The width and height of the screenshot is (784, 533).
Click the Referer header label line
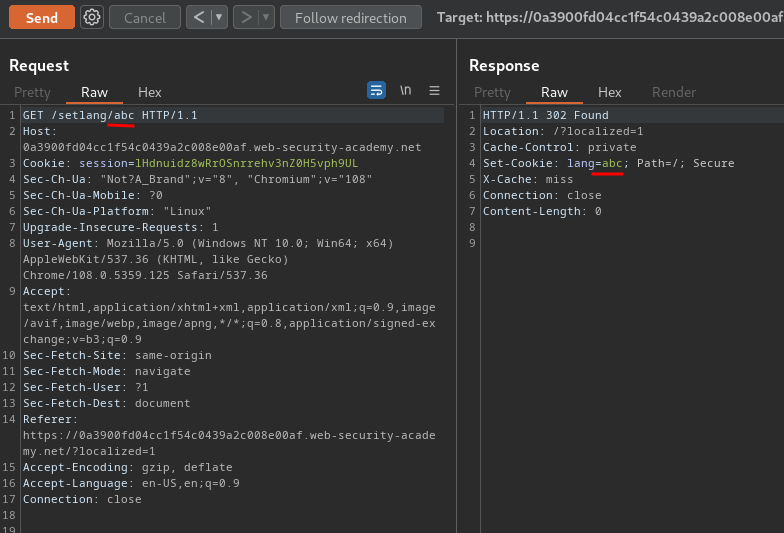tap(50, 420)
